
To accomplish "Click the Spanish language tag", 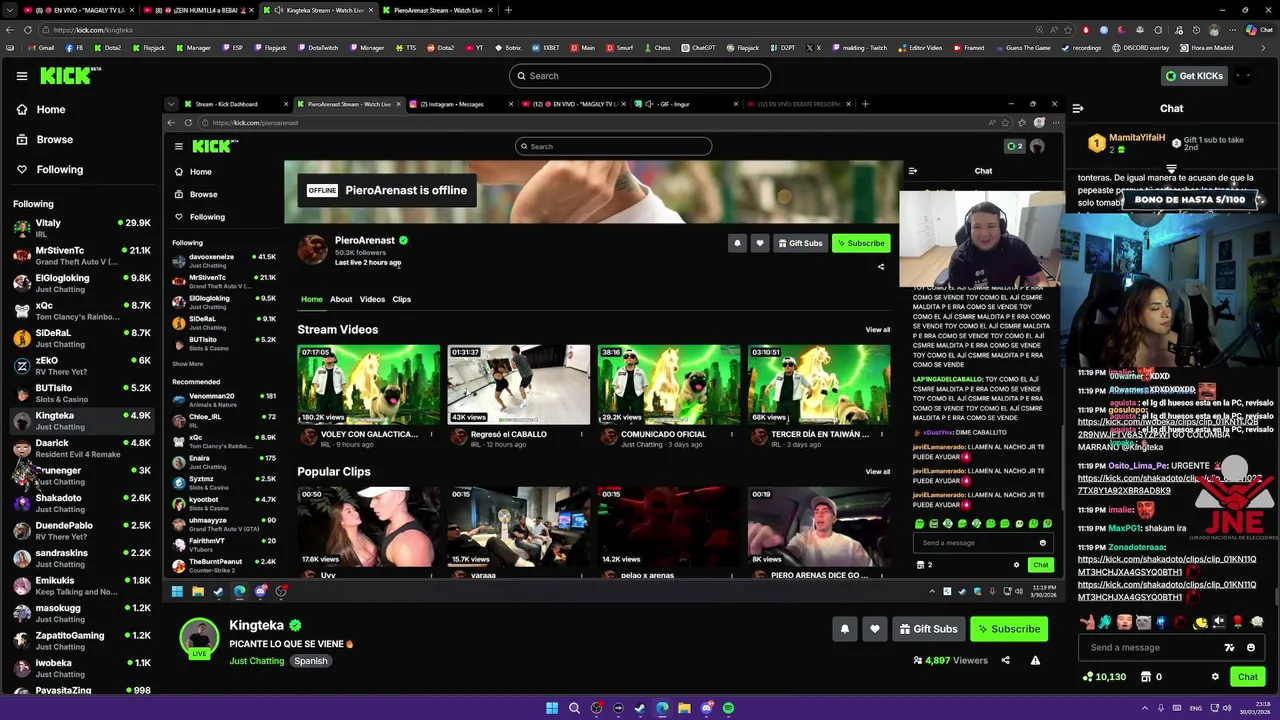I will tap(310, 661).
